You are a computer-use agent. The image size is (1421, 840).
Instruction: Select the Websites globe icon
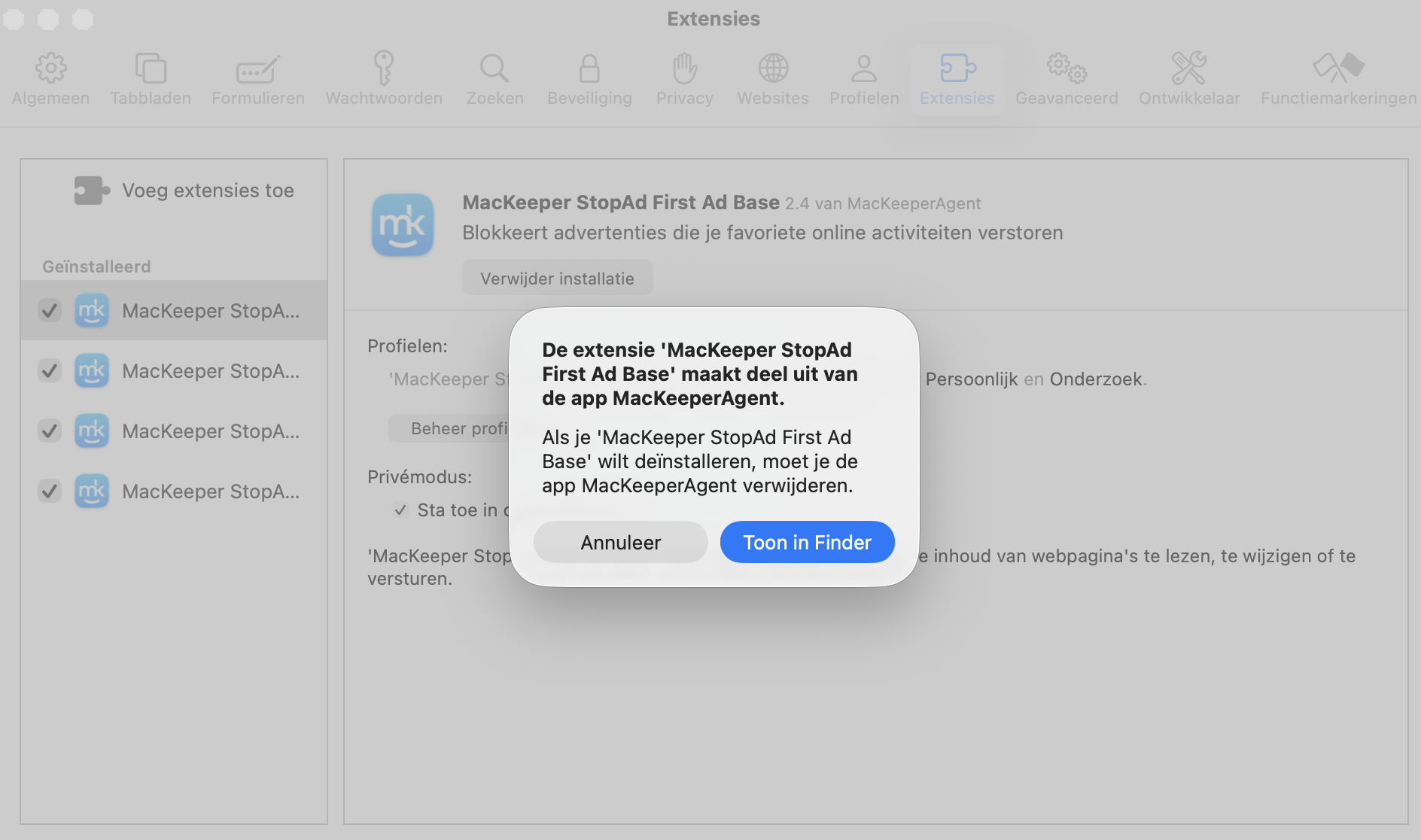pos(772,67)
